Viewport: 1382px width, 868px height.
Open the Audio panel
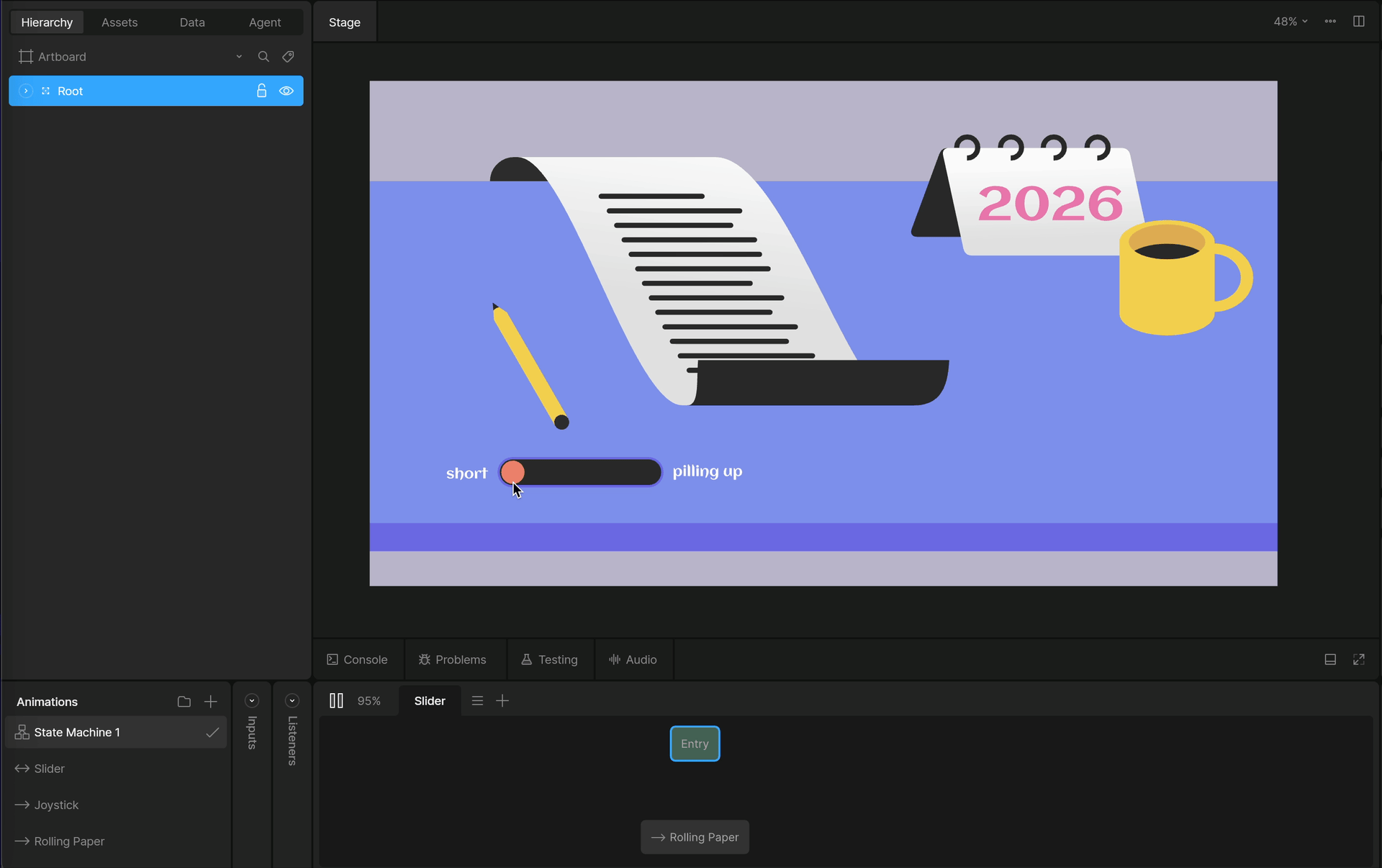[633, 659]
